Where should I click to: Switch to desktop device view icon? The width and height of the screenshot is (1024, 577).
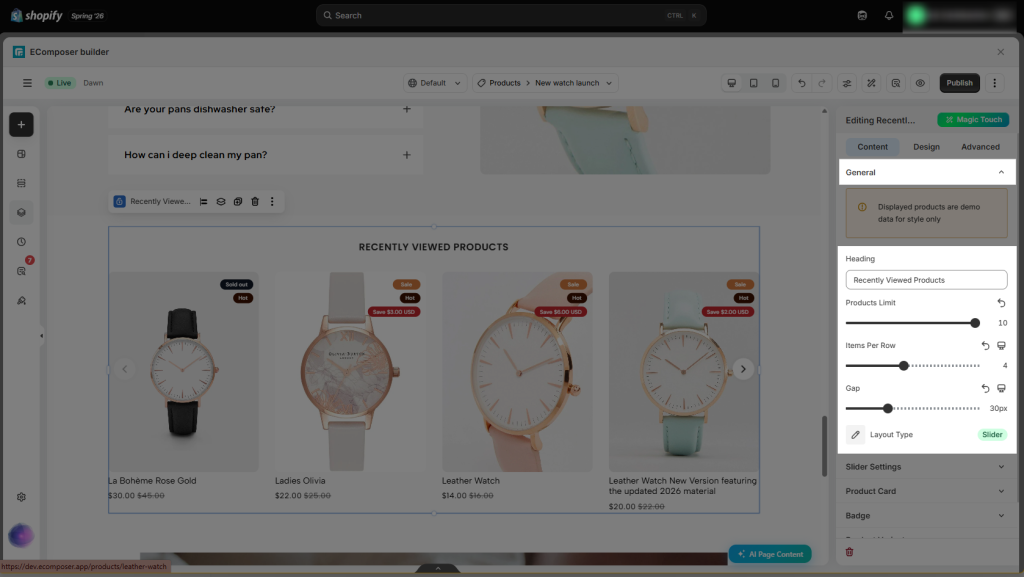tap(731, 83)
